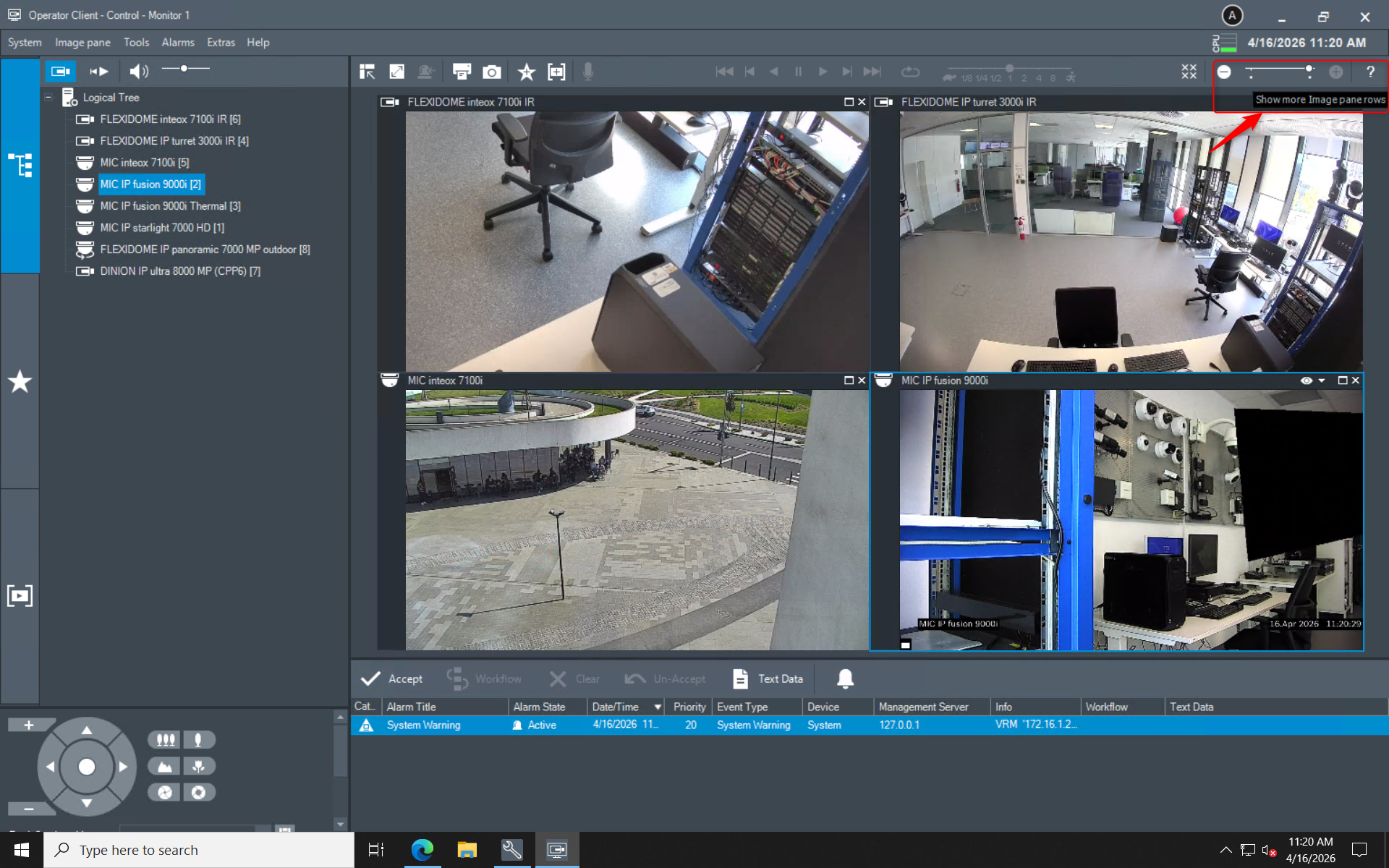The image size is (1389, 868).
Task: Click the alarm siren toolbar icon
Action: pos(427,72)
